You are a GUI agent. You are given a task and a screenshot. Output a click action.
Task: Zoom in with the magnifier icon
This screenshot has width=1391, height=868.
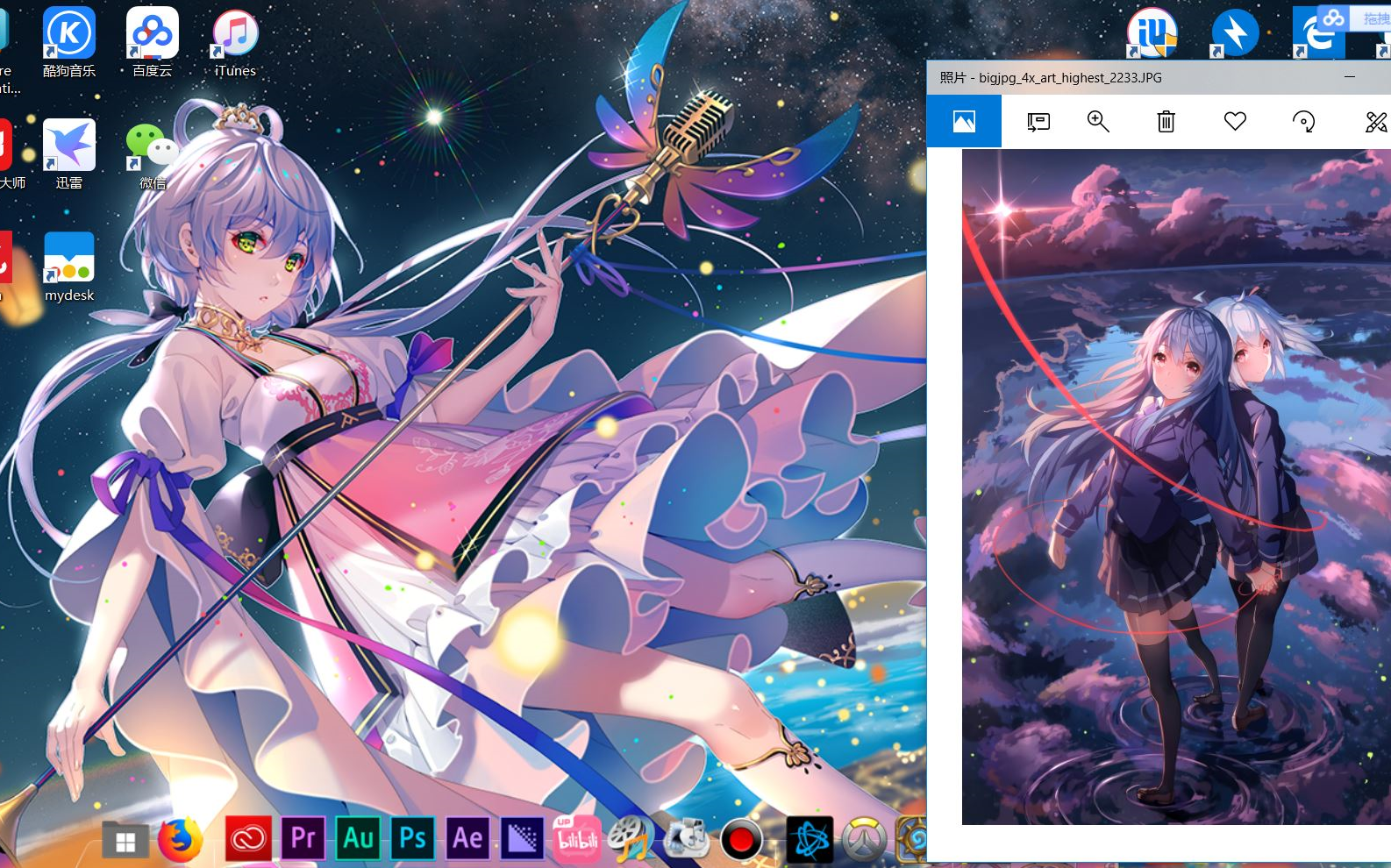click(1098, 122)
